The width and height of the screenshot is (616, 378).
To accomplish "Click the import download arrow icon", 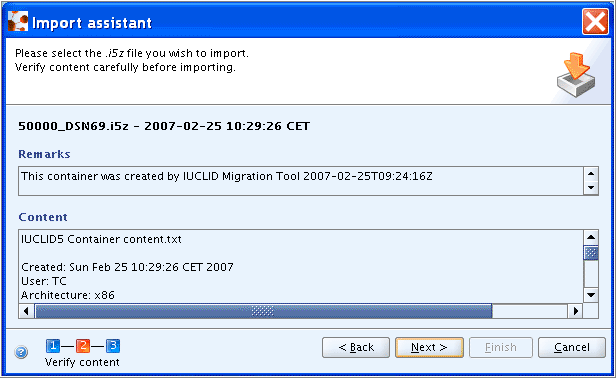I will click(576, 75).
